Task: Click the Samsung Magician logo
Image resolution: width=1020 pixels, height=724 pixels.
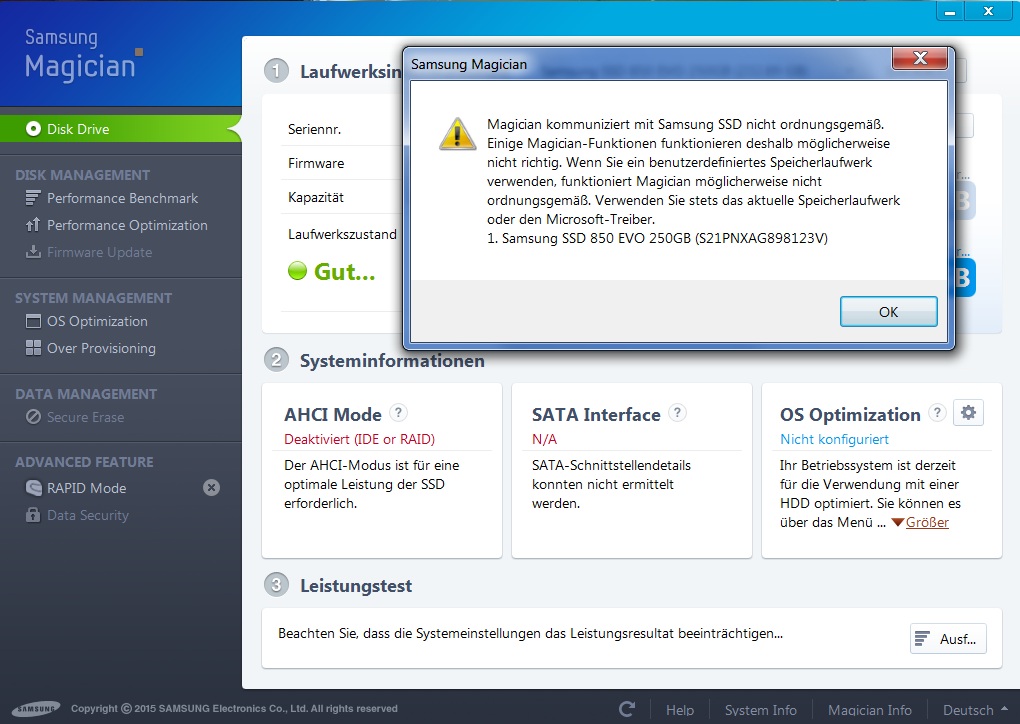Action: (83, 55)
